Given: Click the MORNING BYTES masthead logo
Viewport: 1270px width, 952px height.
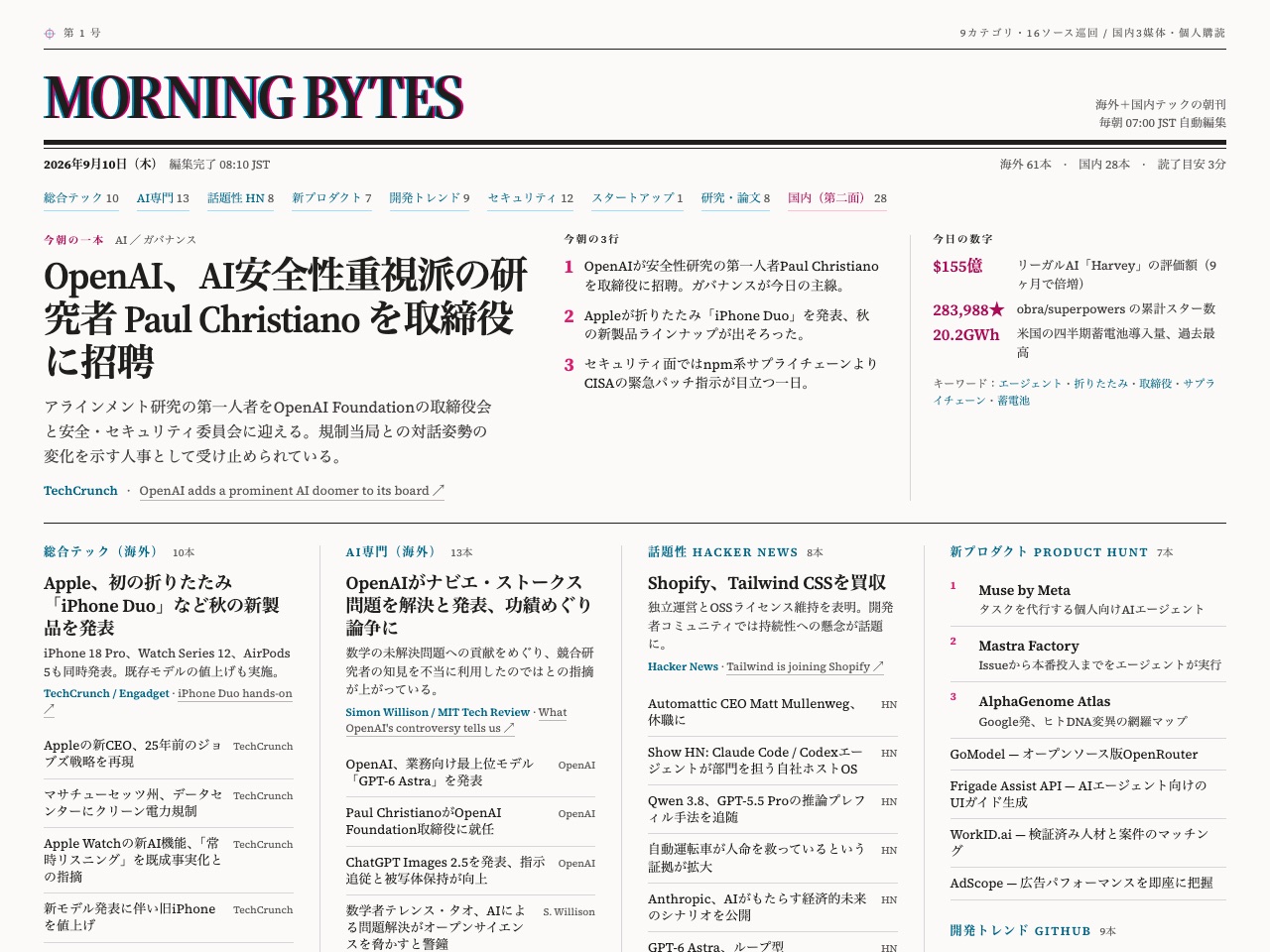Looking at the screenshot, I should tap(253, 97).
